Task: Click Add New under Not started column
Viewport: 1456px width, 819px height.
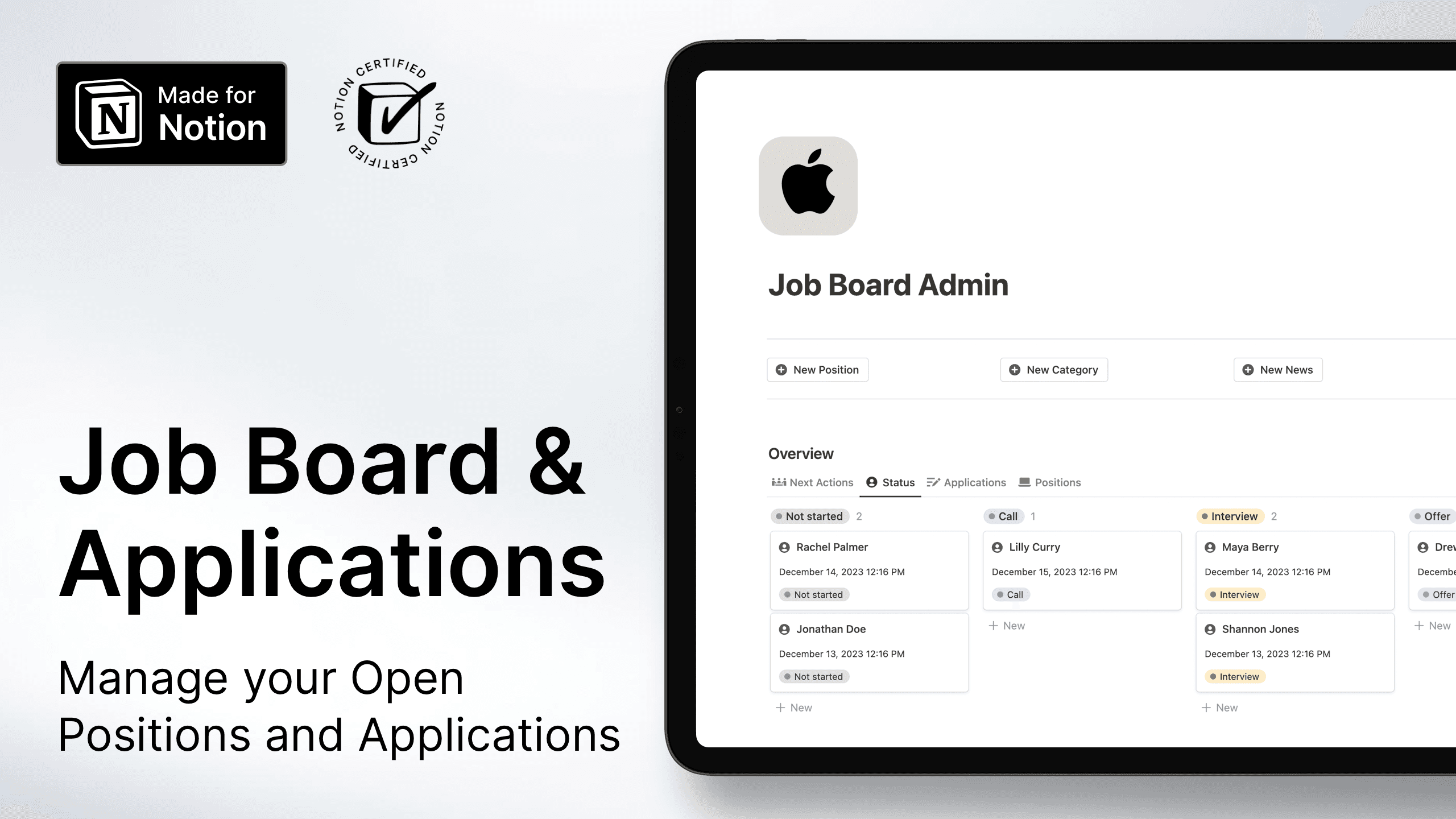Action: 795,707
